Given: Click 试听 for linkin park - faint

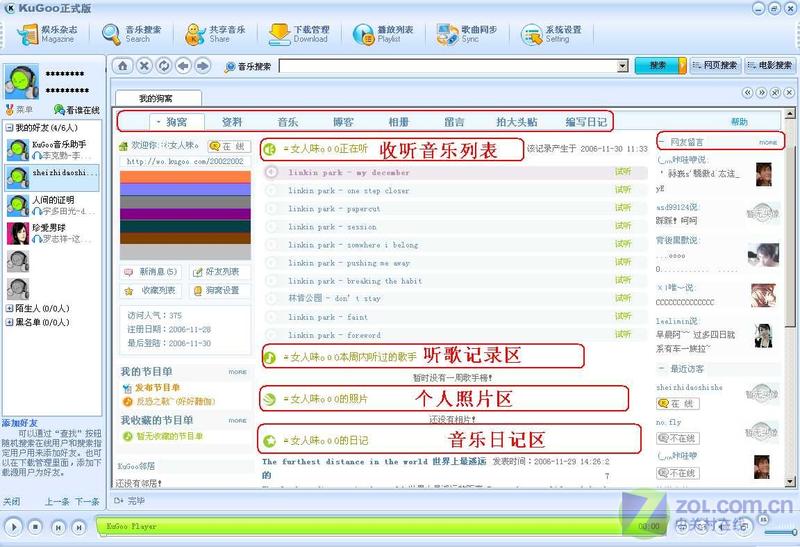Looking at the screenshot, I should coord(623,316).
